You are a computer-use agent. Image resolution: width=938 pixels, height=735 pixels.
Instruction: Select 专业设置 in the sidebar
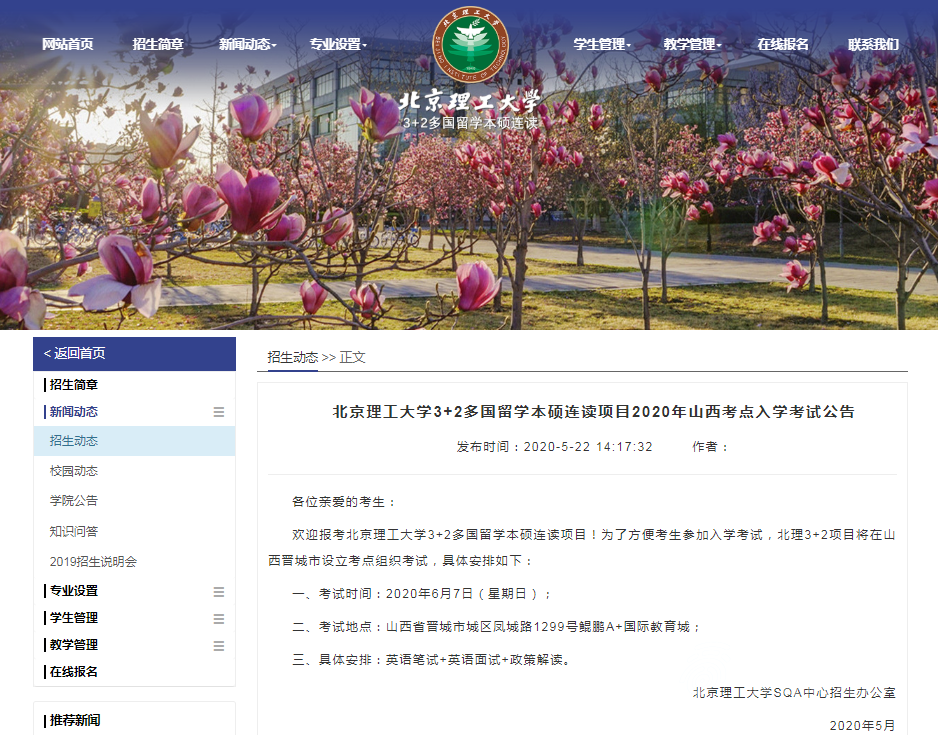(74, 591)
